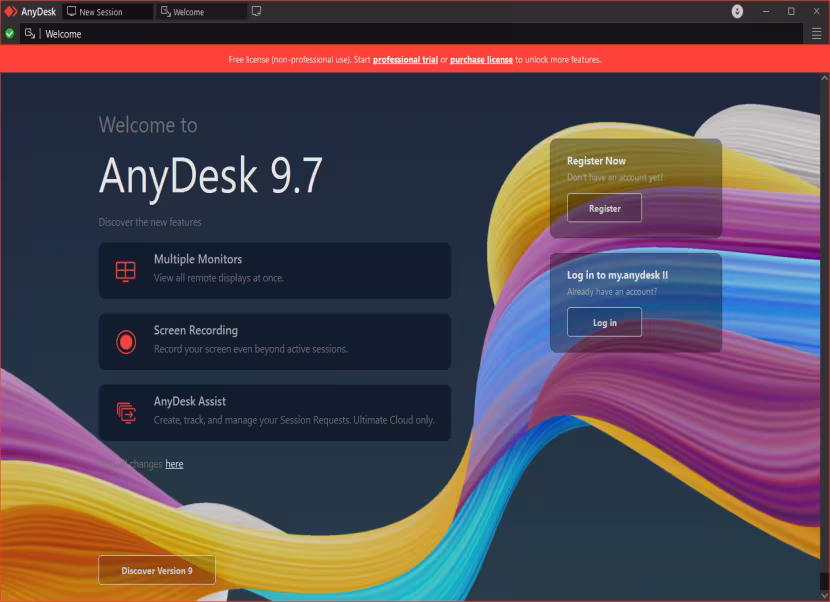The height and width of the screenshot is (602, 830).
Task: Click the address bar page icon beside Welcome
Action: [x=30, y=33]
